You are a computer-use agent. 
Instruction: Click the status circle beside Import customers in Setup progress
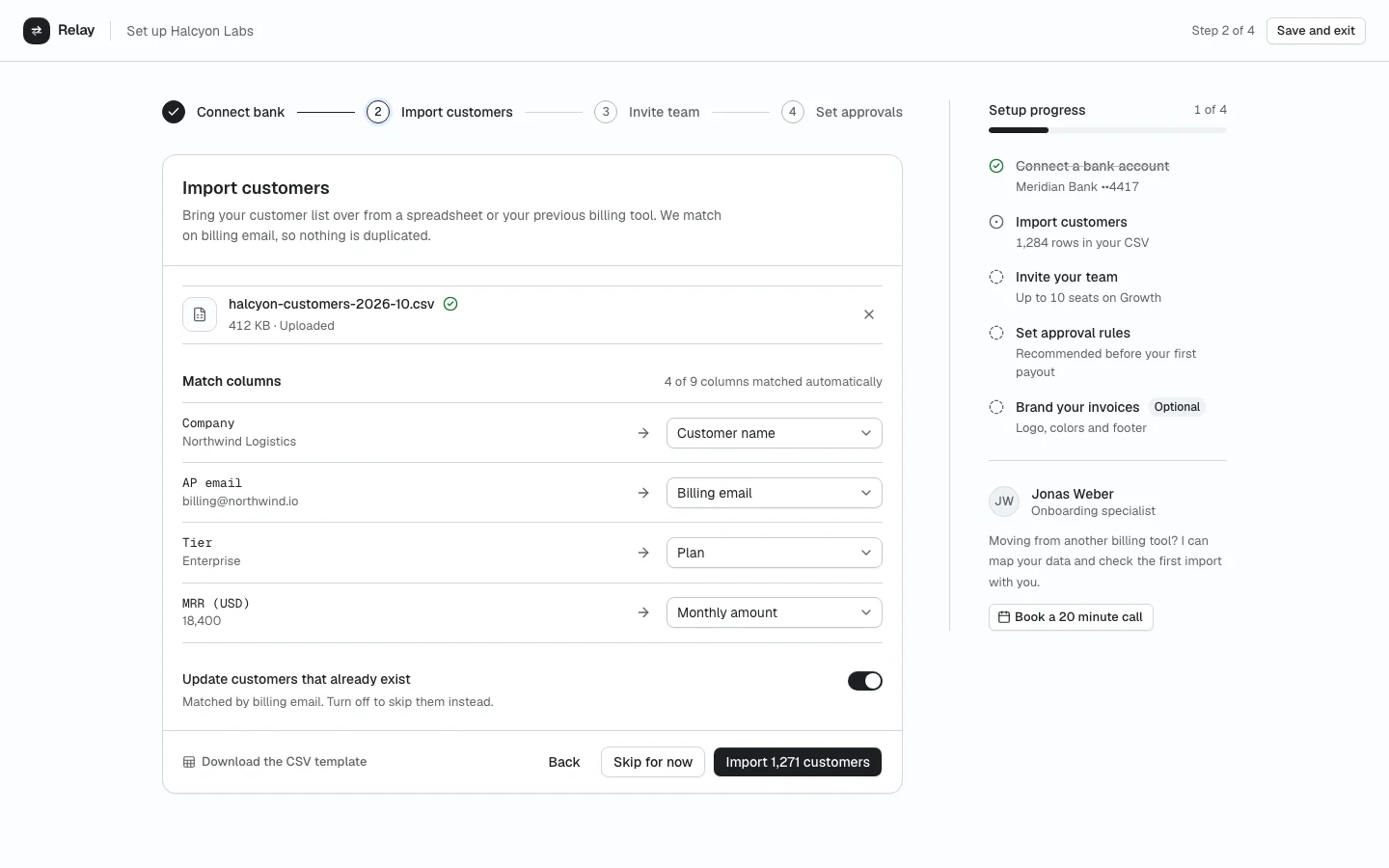pos(996,222)
